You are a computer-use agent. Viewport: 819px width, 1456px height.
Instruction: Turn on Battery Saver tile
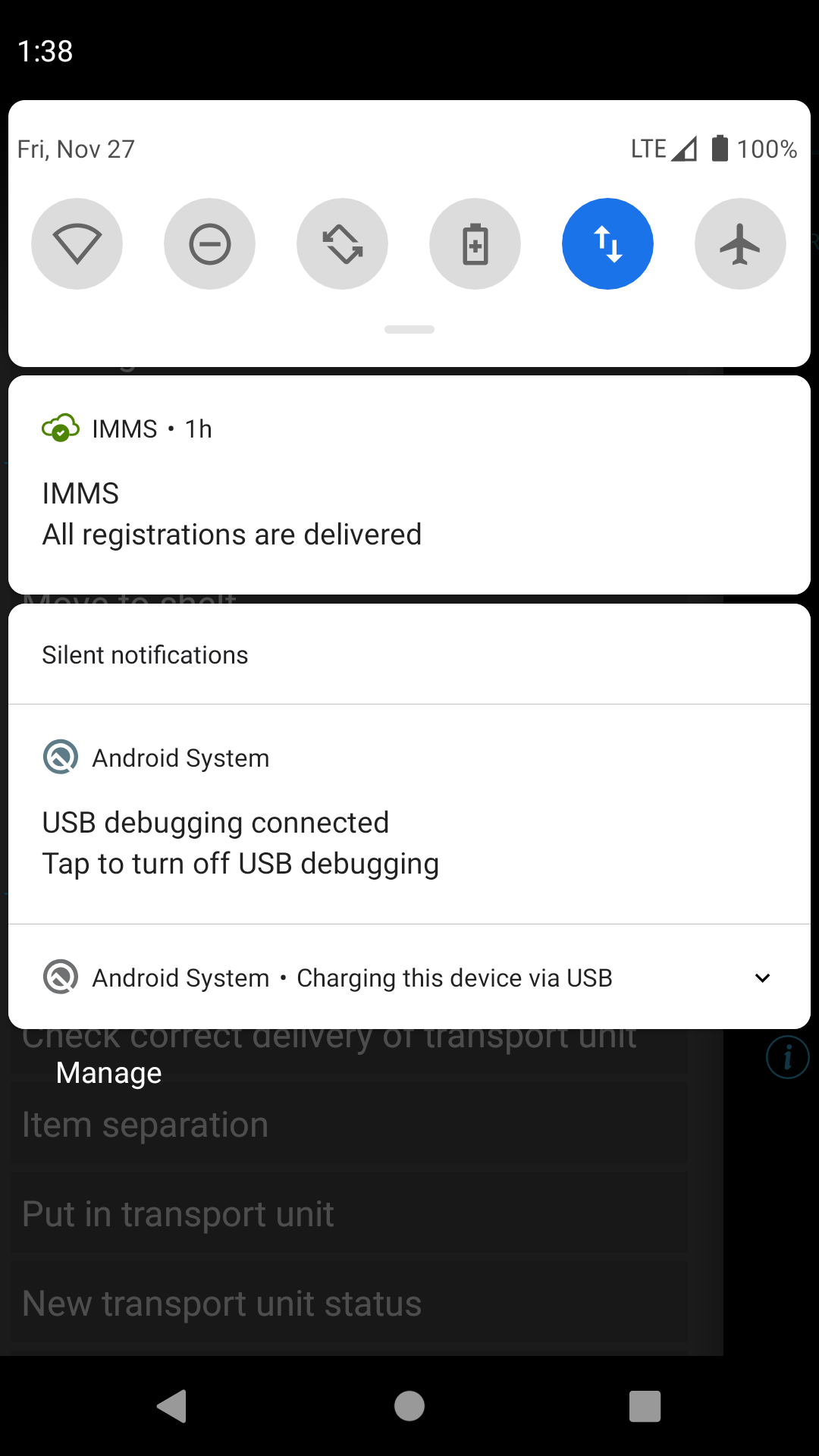point(475,244)
